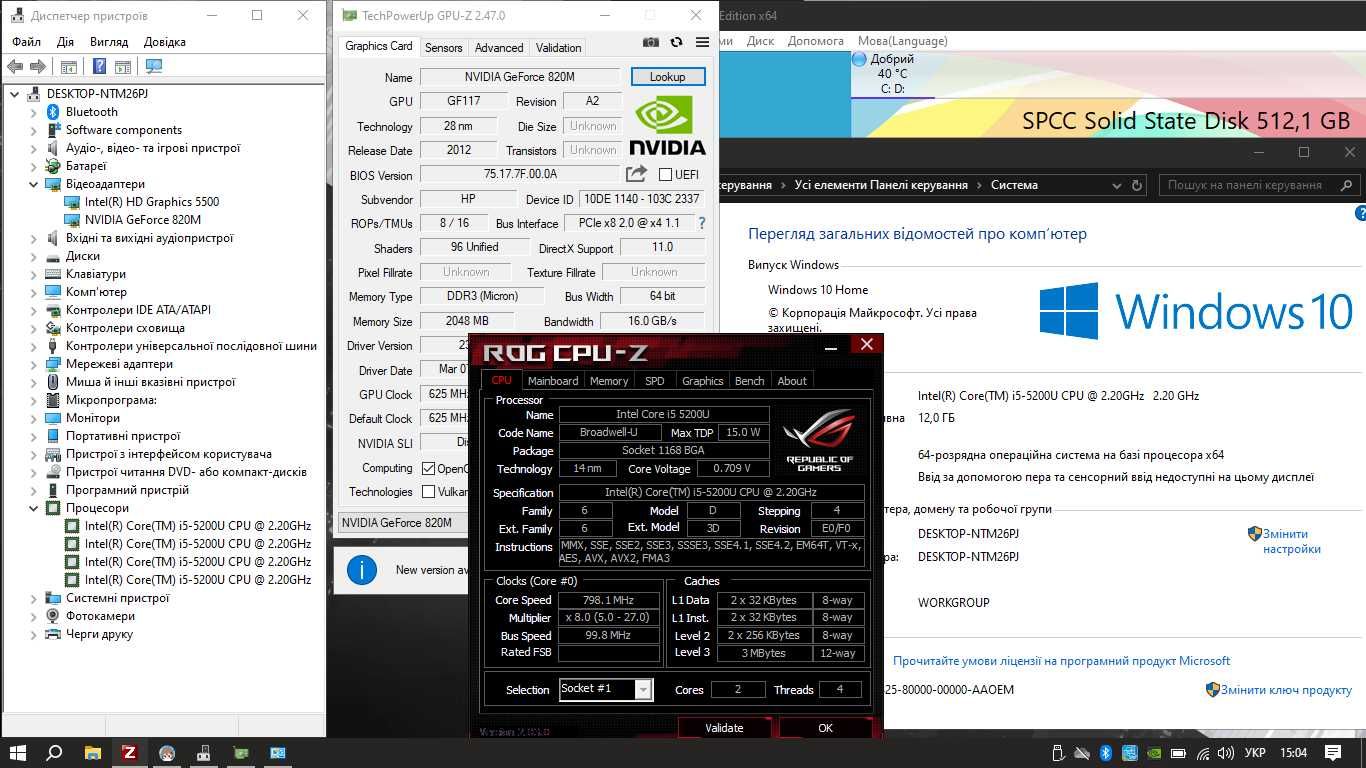Switch to the Validation tab in GPU-Z
Image resolution: width=1366 pixels, height=768 pixels.
pos(558,47)
